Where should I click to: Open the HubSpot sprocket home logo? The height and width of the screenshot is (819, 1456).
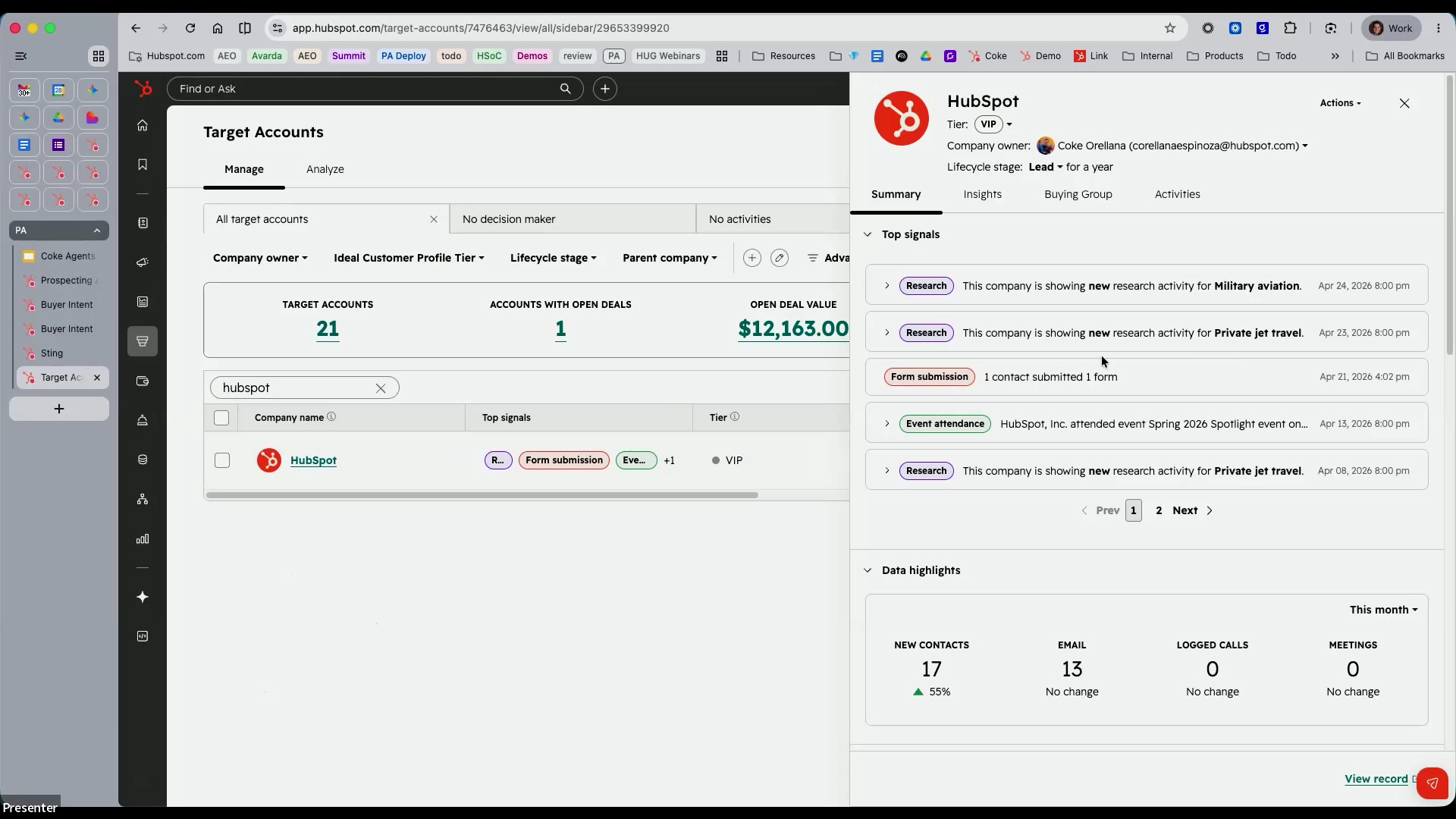coord(143,89)
